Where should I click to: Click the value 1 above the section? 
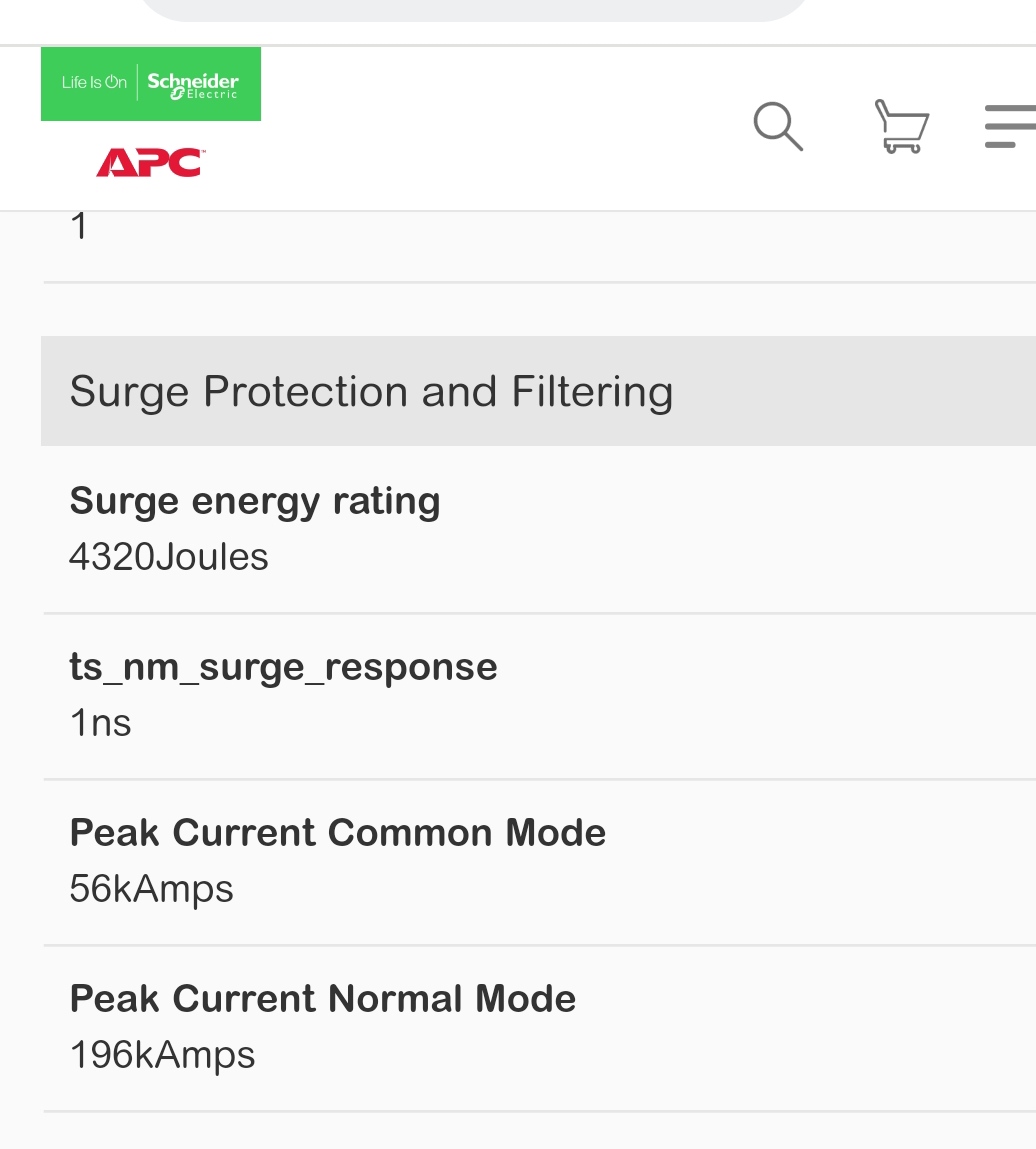point(79,226)
